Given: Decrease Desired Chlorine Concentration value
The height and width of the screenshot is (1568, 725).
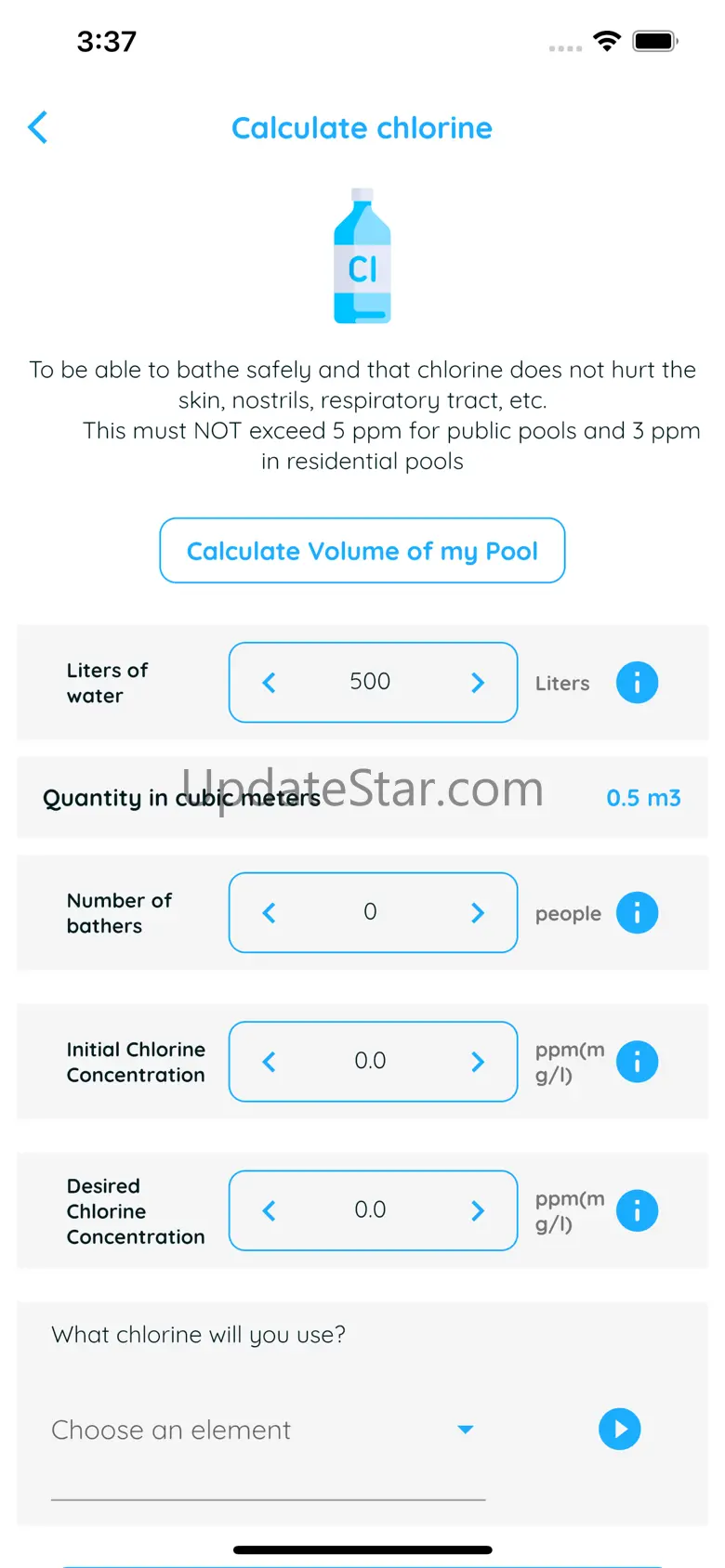Looking at the screenshot, I should click(x=270, y=1210).
